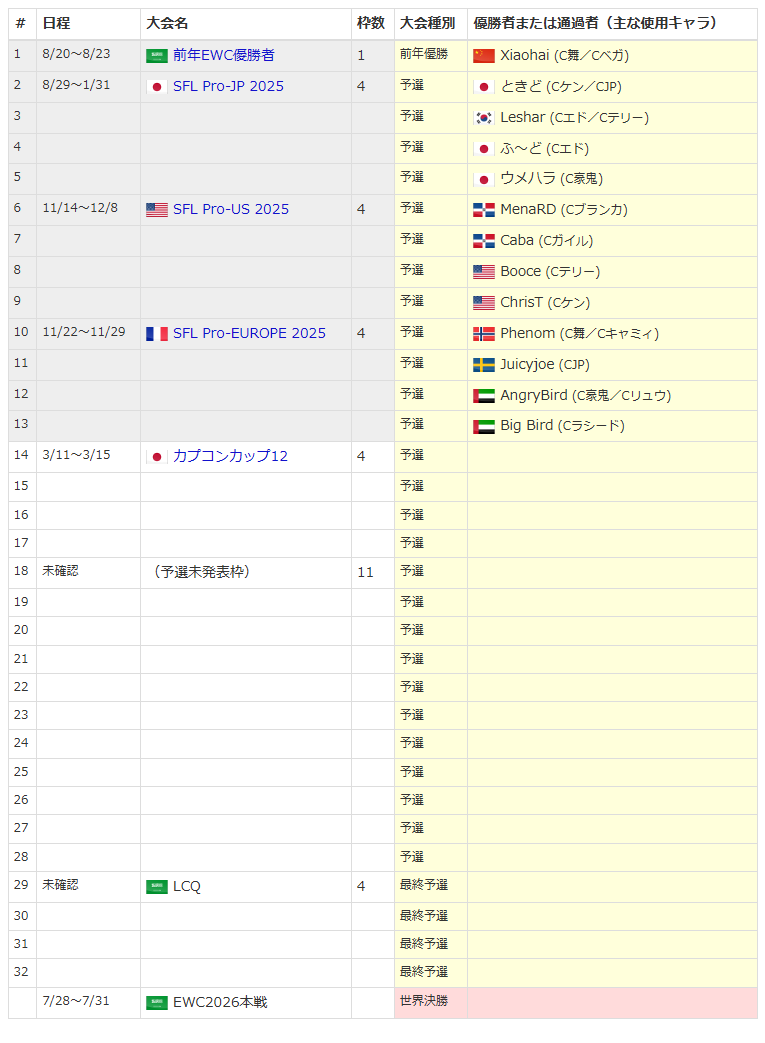Click the date 3/11～3/15
Viewport: 765px width, 1043px height.
coord(76,455)
